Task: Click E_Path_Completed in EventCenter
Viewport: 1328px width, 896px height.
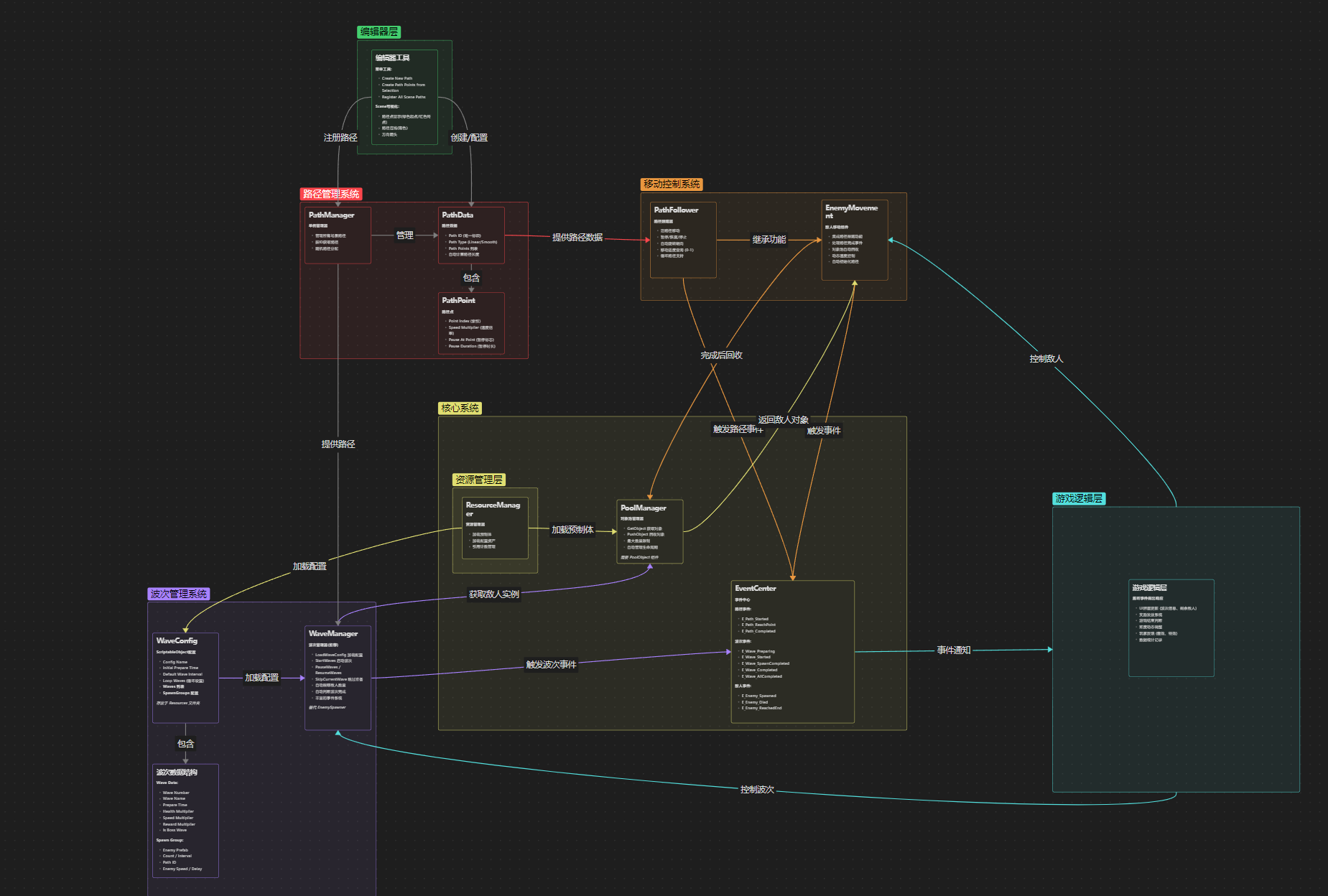Action: pyautogui.click(x=758, y=631)
